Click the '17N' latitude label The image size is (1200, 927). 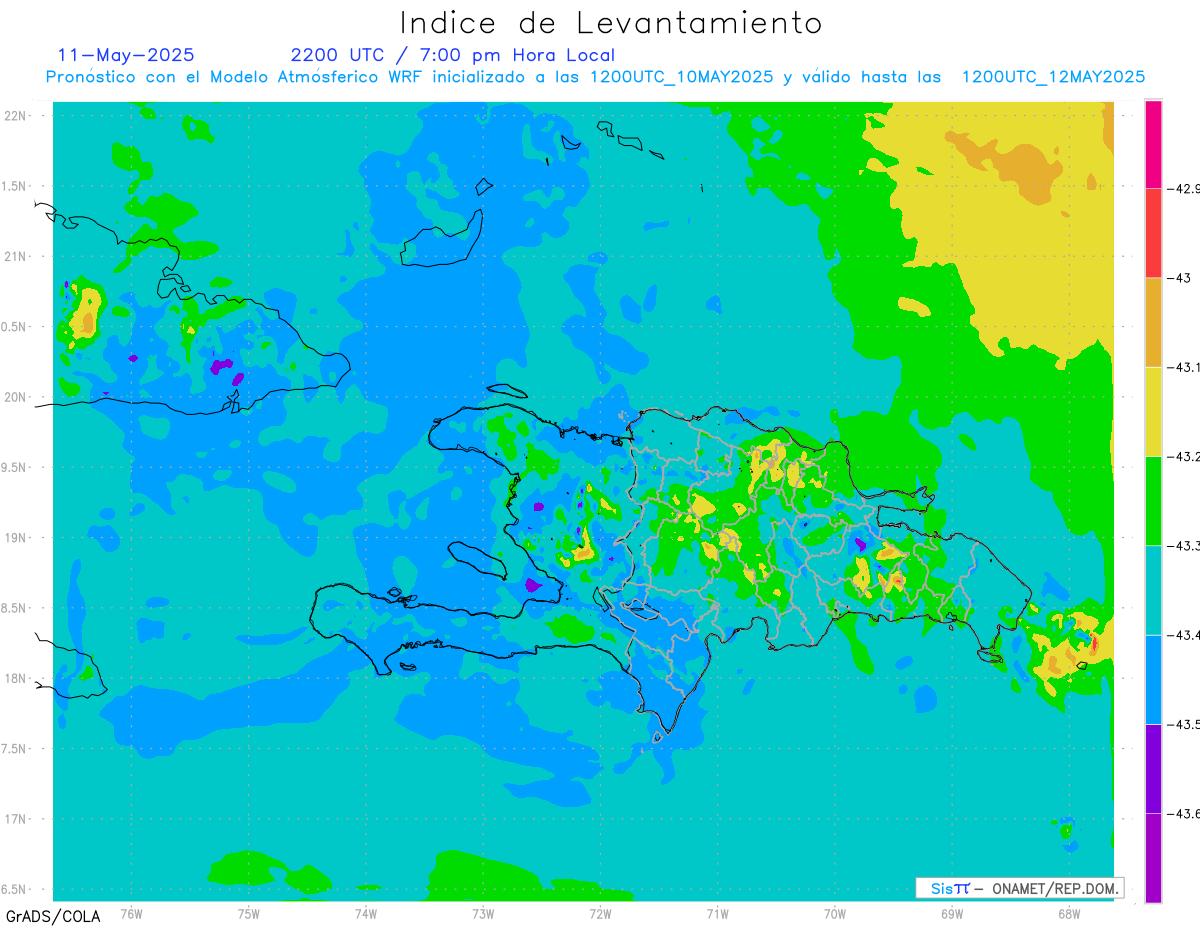[x=15, y=819]
